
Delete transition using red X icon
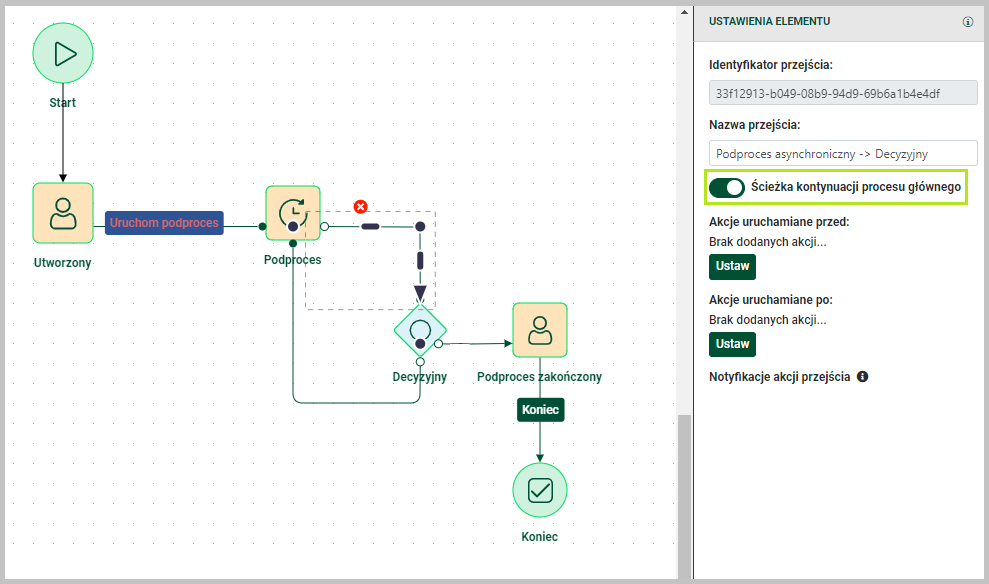pos(361,207)
